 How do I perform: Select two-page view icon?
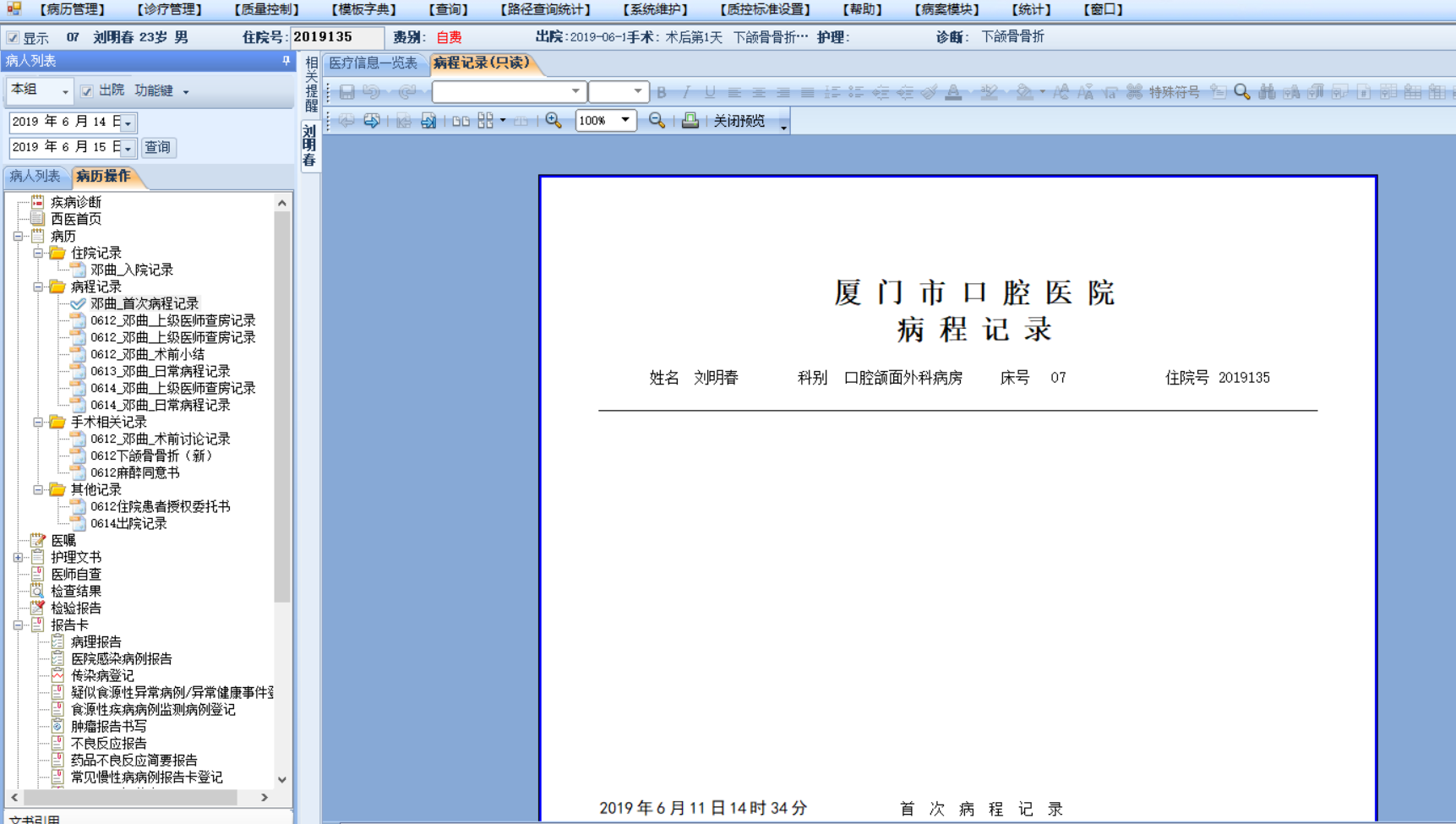(x=461, y=121)
